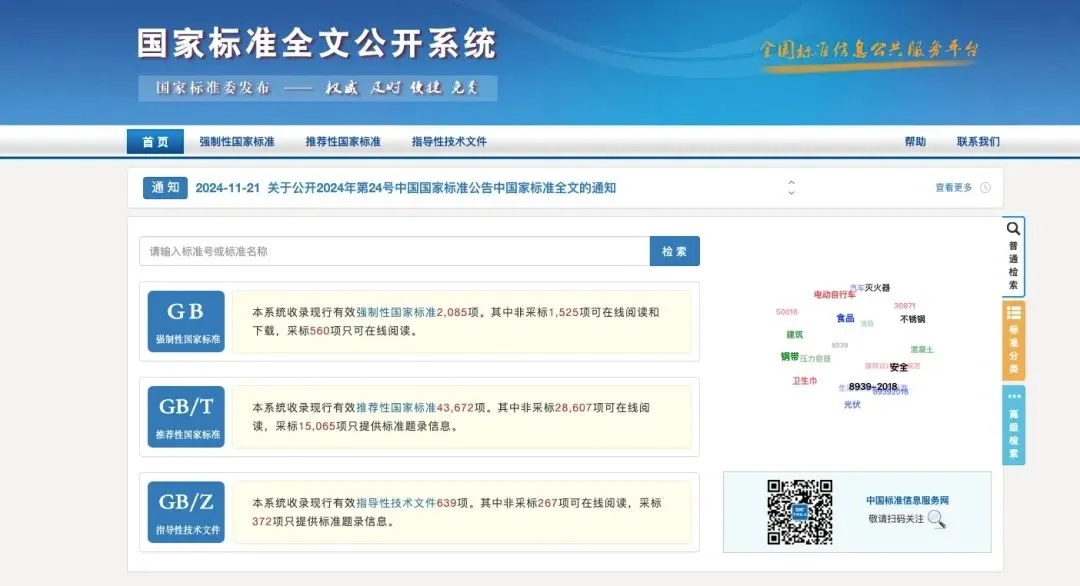Open the 指导性技术文件 navigation tab
This screenshot has height=586, width=1080.
[x=449, y=142]
